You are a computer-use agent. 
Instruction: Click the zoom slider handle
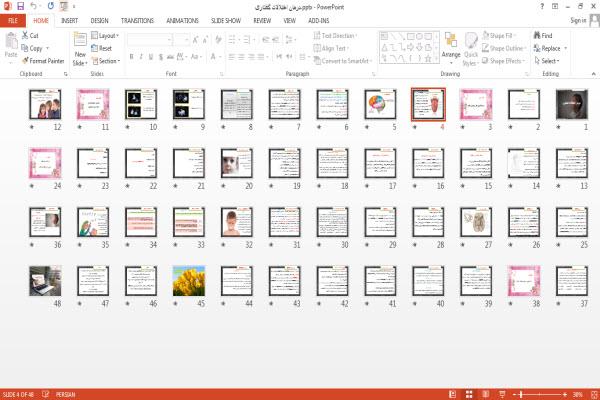point(521,394)
